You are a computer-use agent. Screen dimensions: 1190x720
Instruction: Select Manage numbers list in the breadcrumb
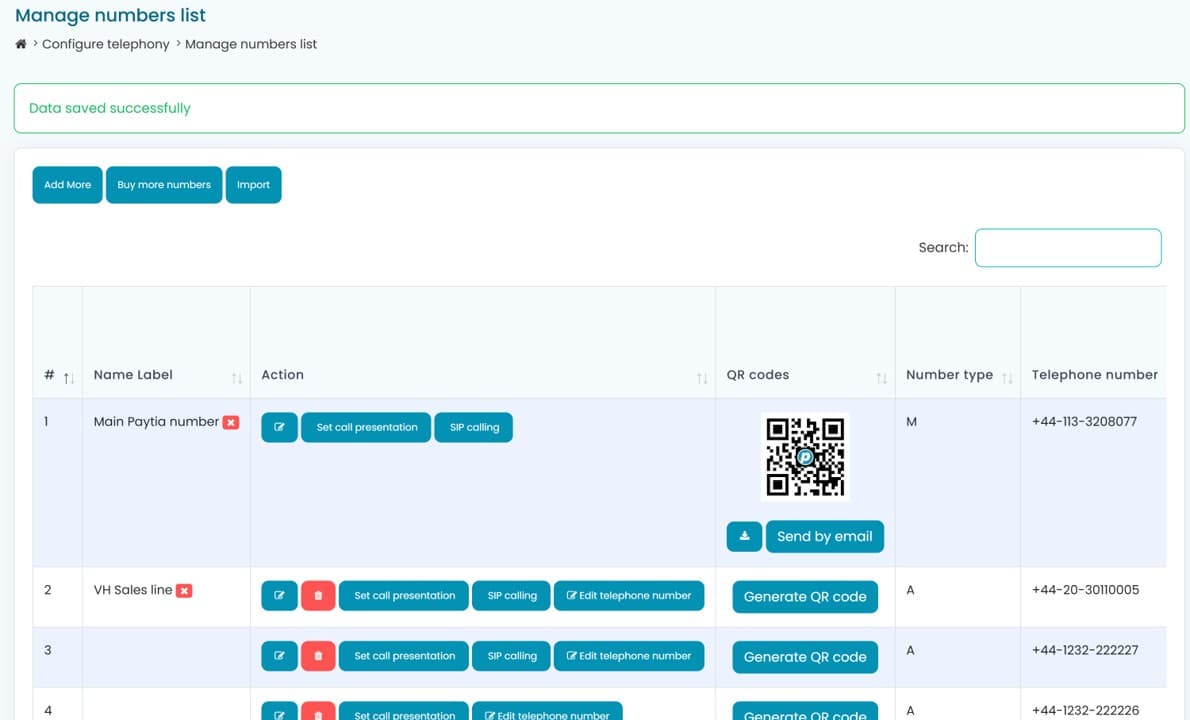point(251,44)
